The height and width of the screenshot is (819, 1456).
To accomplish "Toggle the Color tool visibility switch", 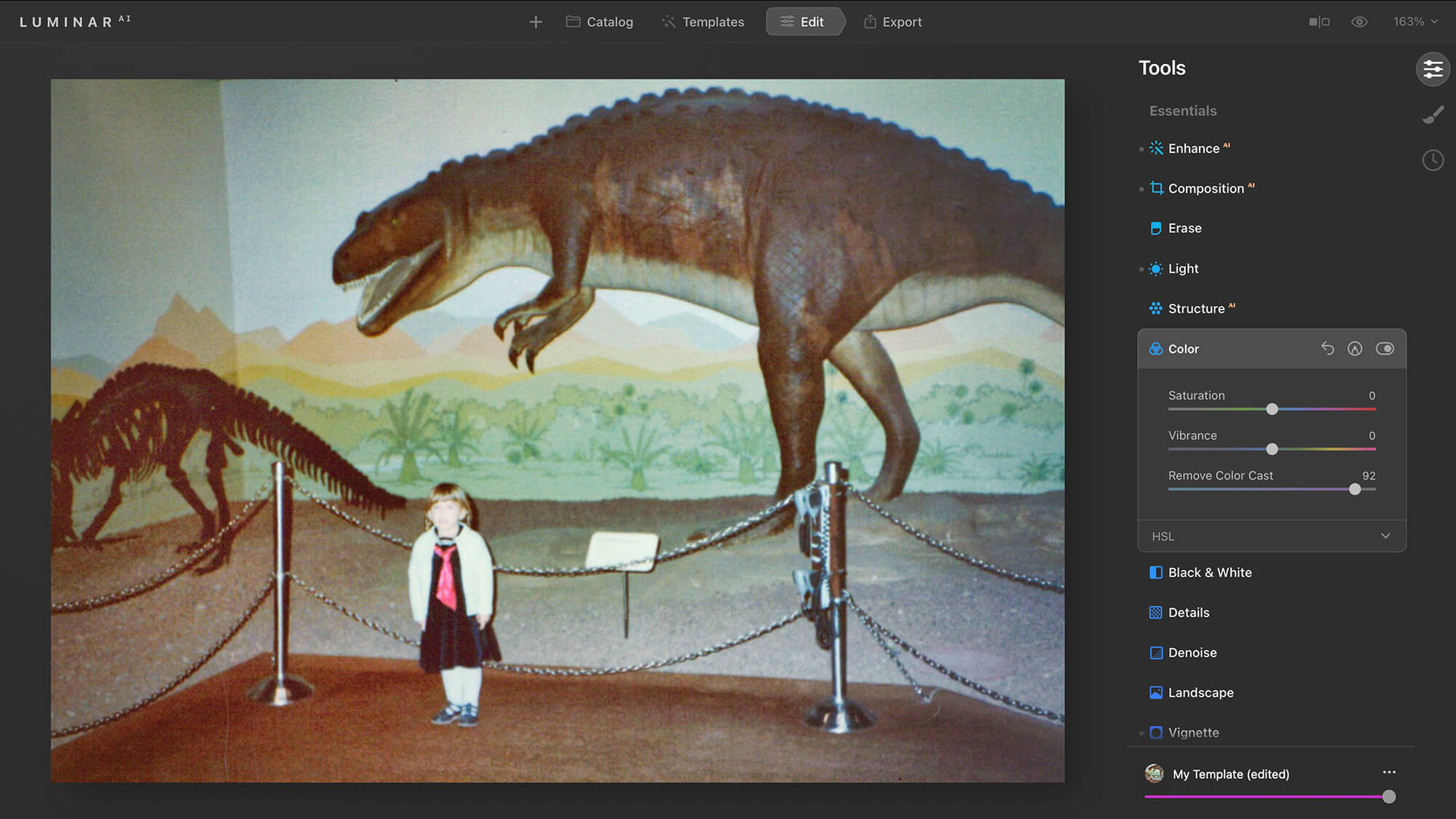I will click(x=1384, y=349).
